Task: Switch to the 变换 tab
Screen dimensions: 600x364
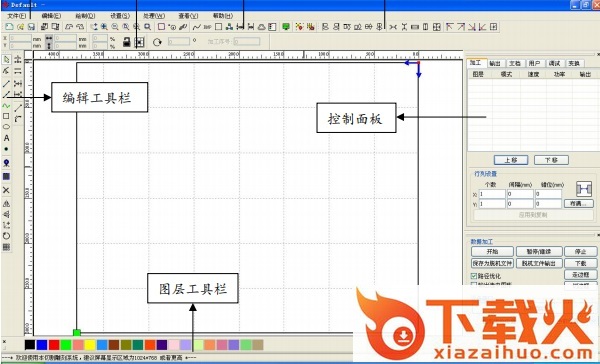Action: point(574,64)
